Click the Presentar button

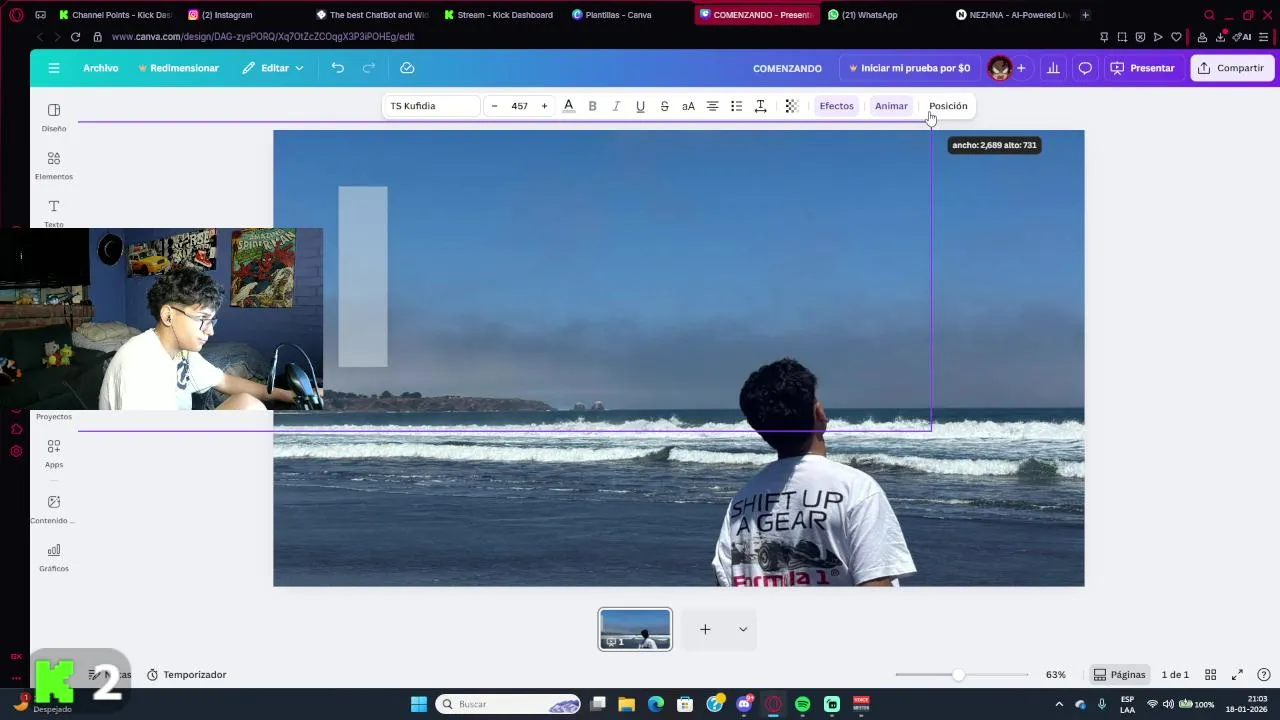(1143, 68)
